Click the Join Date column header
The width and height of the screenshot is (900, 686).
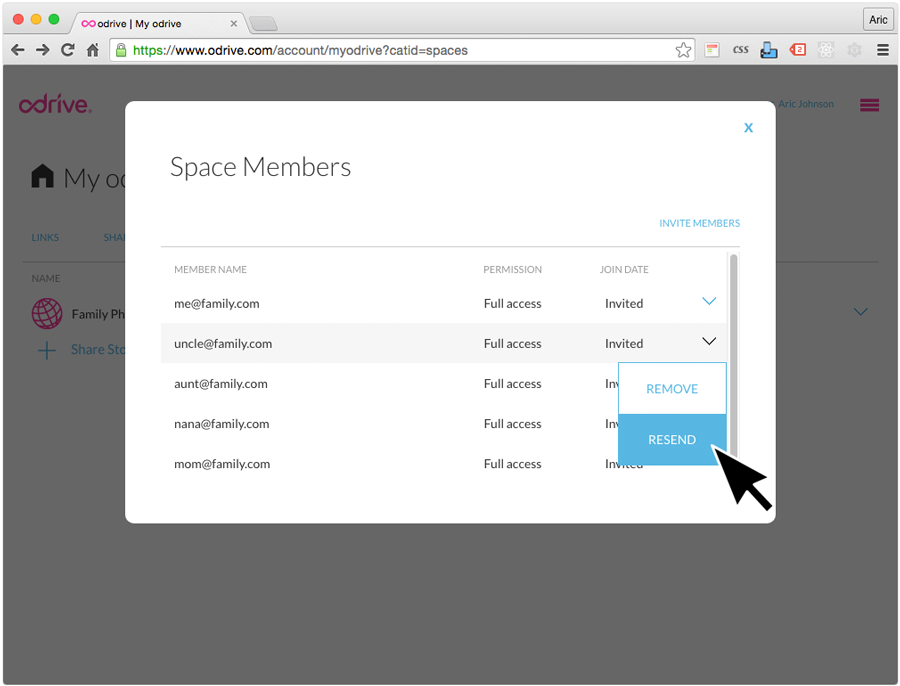pyautogui.click(x=624, y=269)
